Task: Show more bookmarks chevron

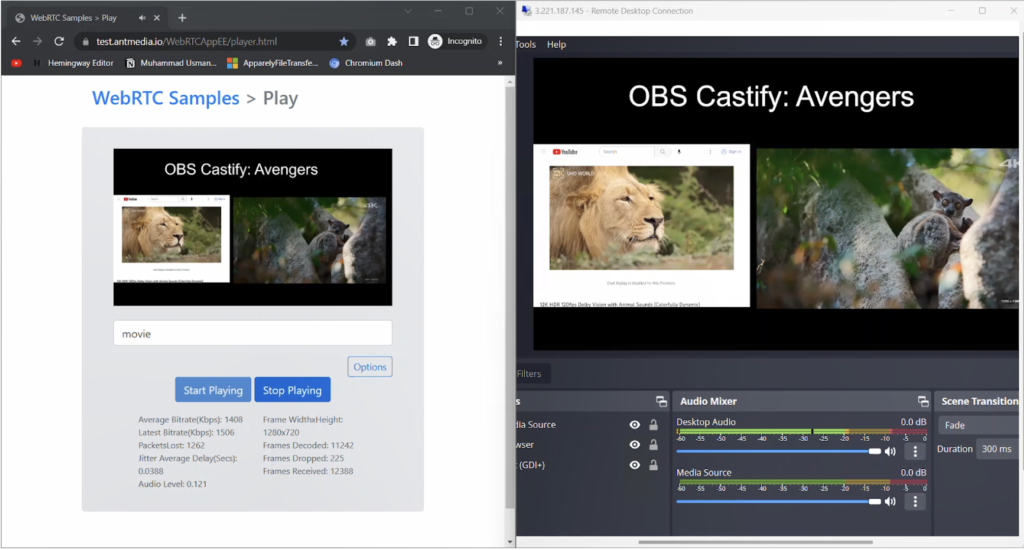Action: point(500,63)
